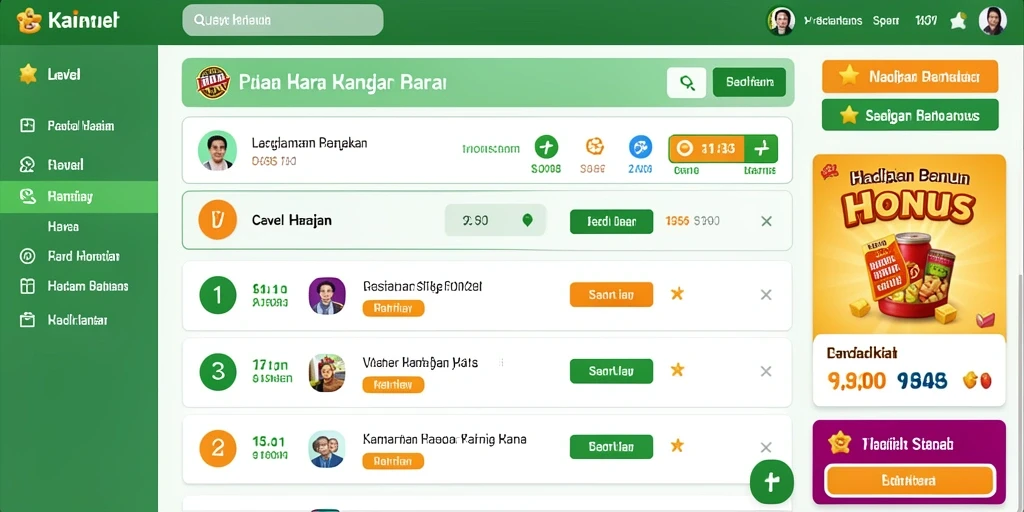Click the orange ball icon labeled S98C
1024x512 pixels.
pyautogui.click(x=594, y=147)
